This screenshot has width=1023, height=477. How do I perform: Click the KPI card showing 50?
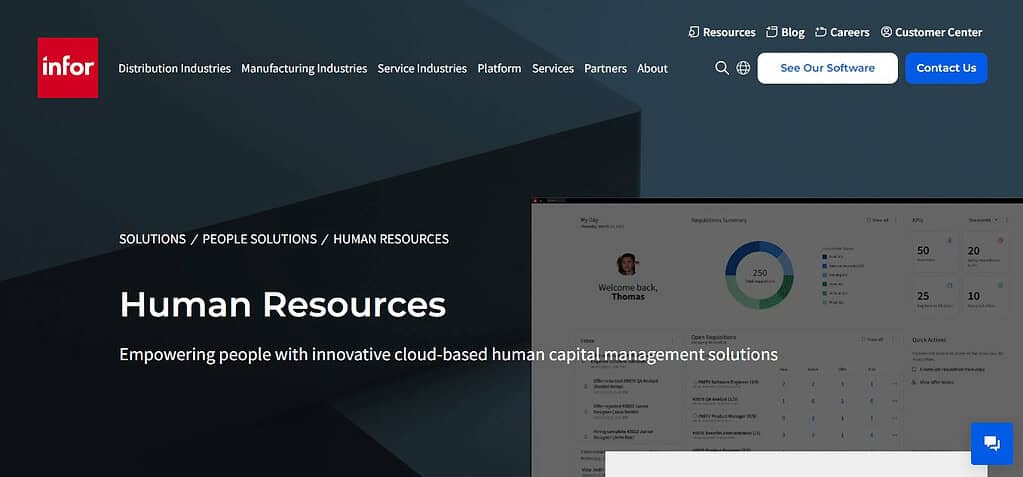934,253
